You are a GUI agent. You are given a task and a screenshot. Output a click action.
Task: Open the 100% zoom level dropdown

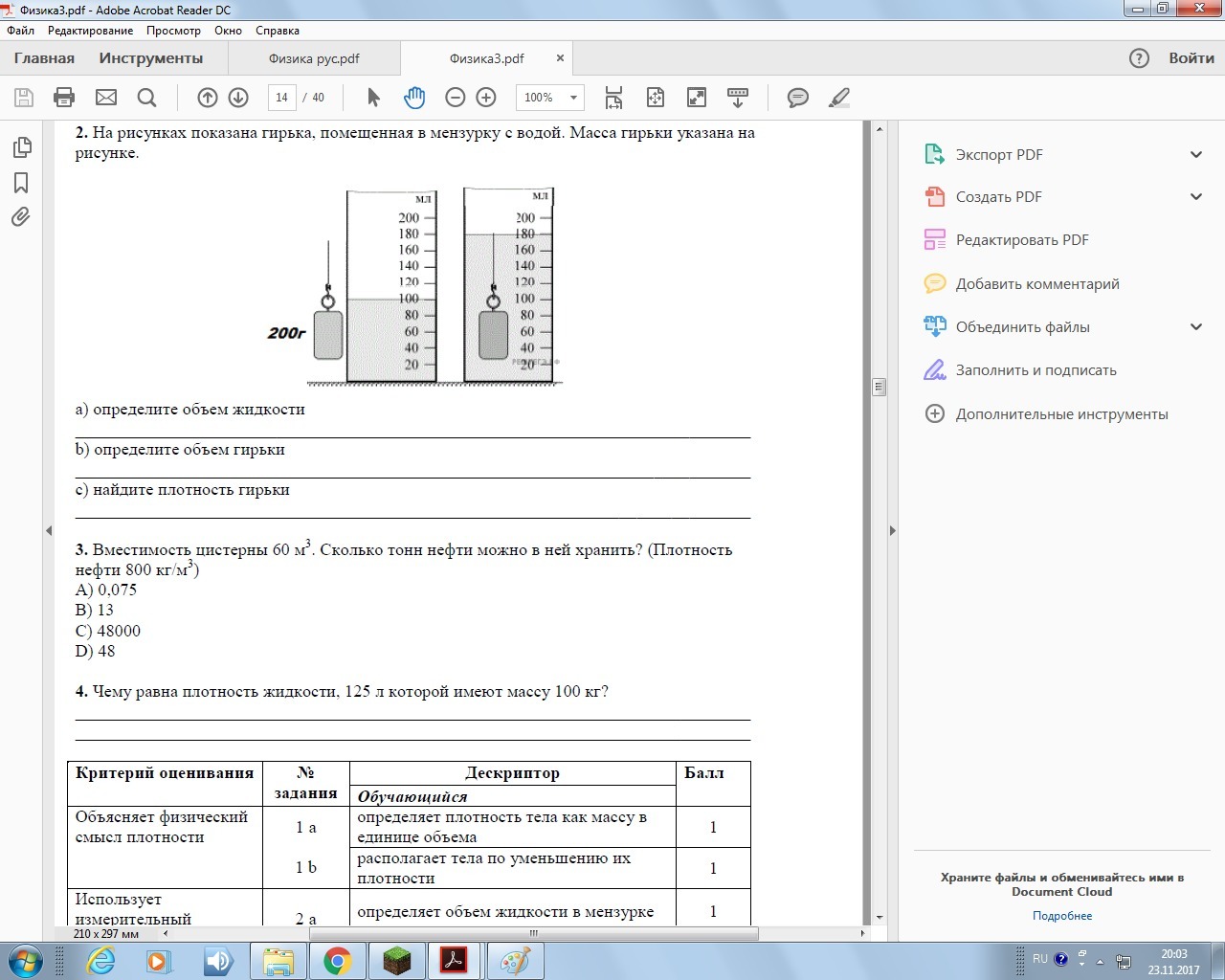tap(573, 98)
